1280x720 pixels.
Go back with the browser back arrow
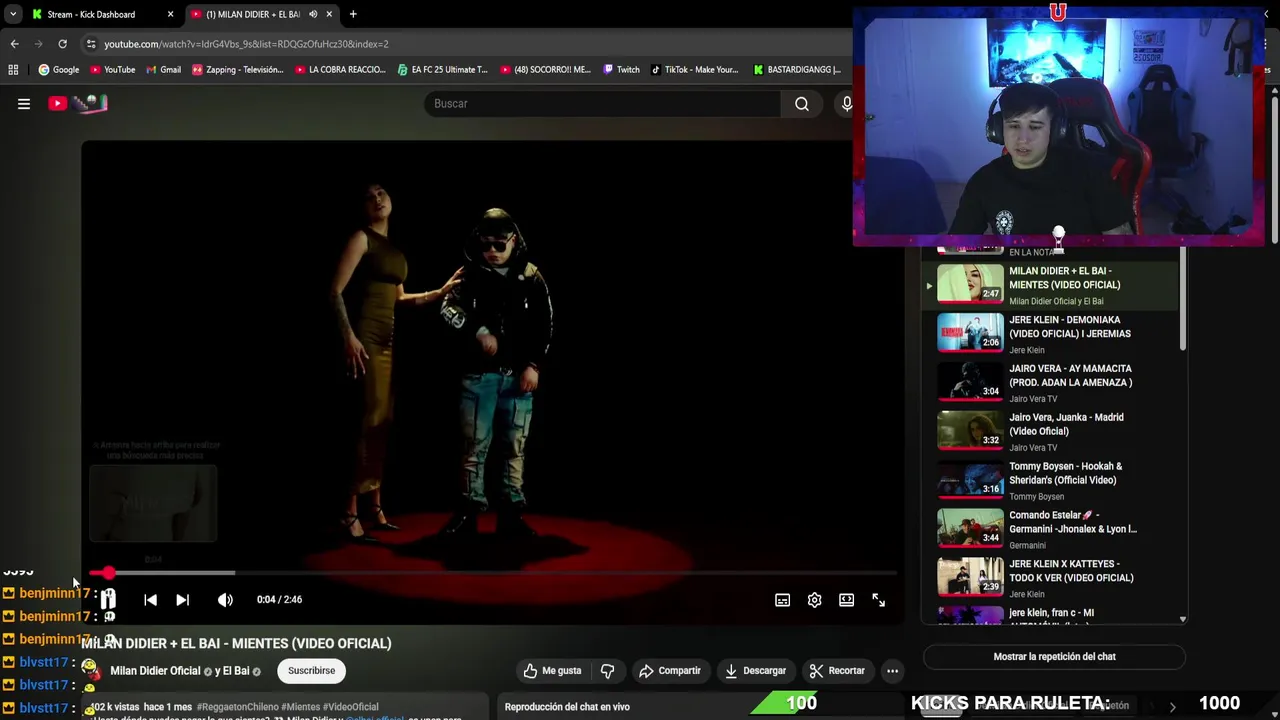(14, 44)
